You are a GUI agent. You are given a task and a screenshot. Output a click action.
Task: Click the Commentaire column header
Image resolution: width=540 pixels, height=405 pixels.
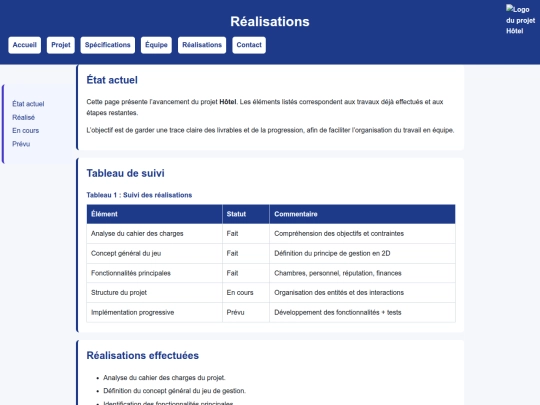pyautogui.click(x=362, y=214)
